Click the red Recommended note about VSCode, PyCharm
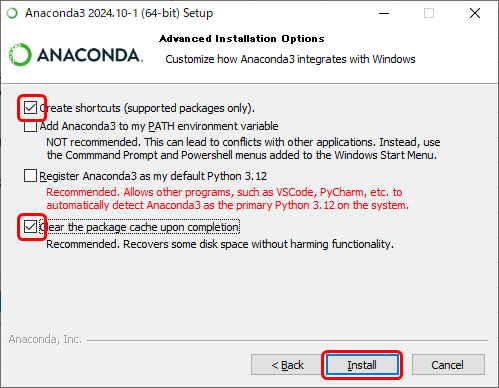Image resolution: width=499 pixels, height=388 pixels. 227,199
